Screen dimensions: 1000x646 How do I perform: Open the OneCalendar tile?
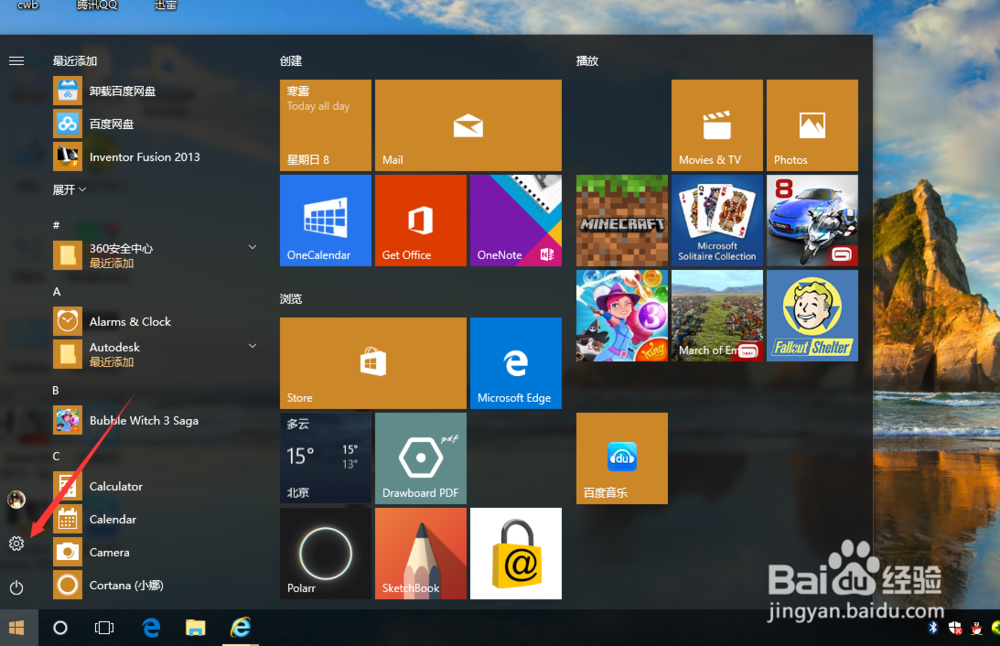click(x=325, y=220)
